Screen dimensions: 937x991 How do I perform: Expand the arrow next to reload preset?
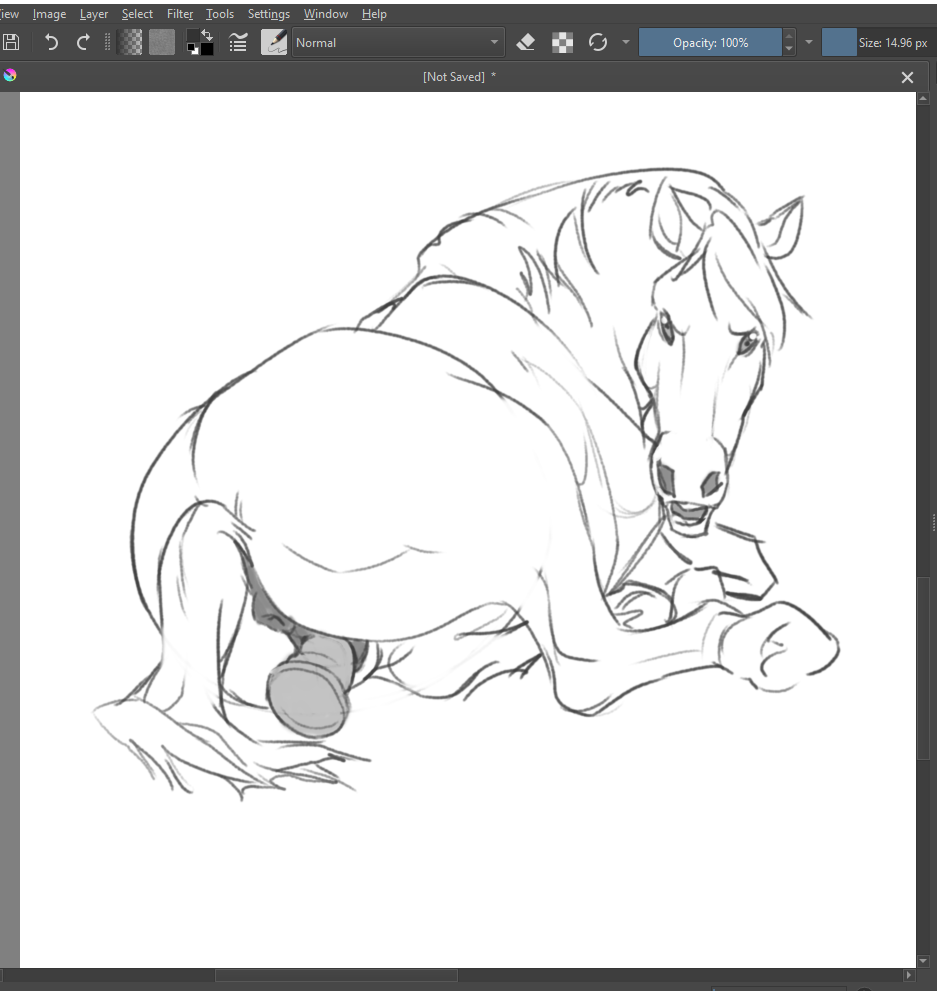point(626,42)
